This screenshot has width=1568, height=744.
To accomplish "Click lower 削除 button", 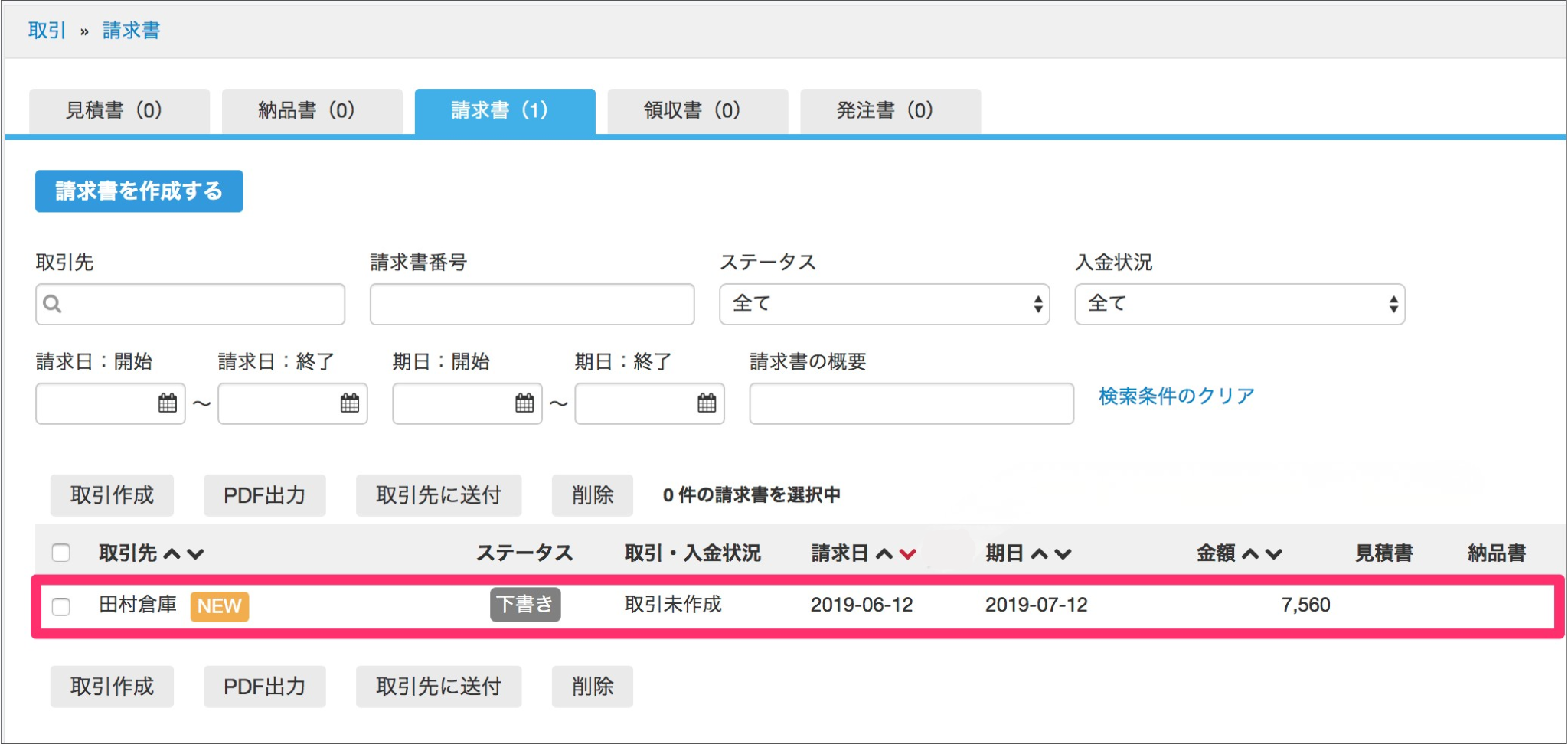I will tap(593, 687).
